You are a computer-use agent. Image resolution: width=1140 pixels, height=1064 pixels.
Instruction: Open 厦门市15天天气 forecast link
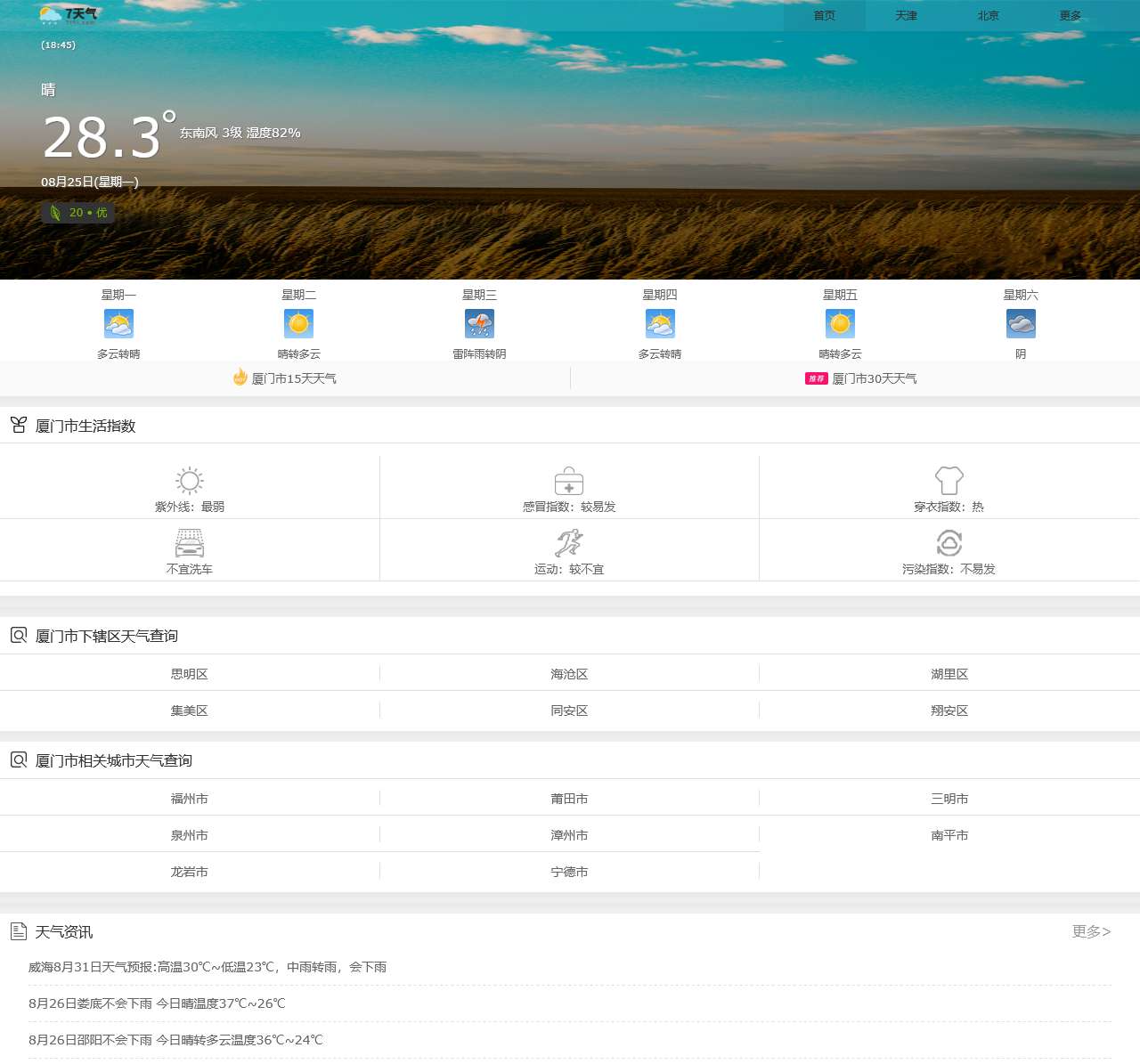293,378
